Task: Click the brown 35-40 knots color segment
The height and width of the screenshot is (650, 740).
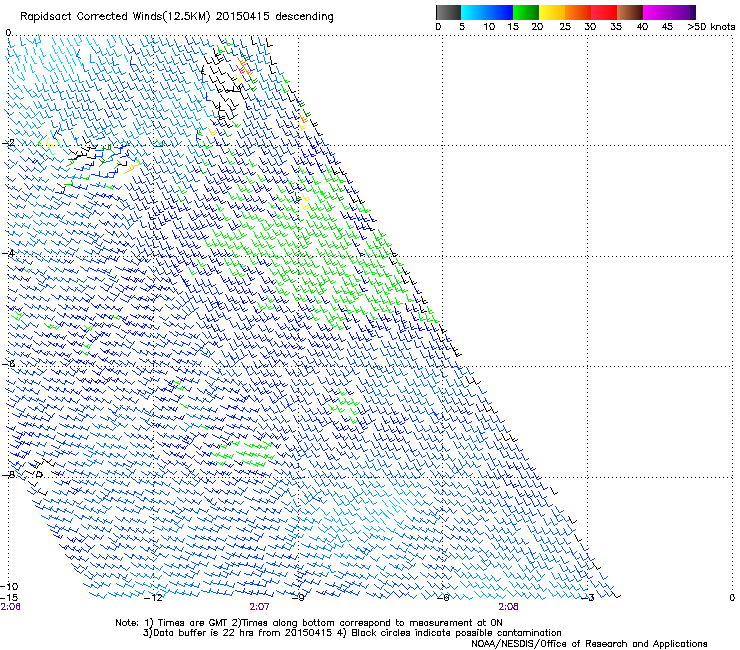Action: click(630, 12)
